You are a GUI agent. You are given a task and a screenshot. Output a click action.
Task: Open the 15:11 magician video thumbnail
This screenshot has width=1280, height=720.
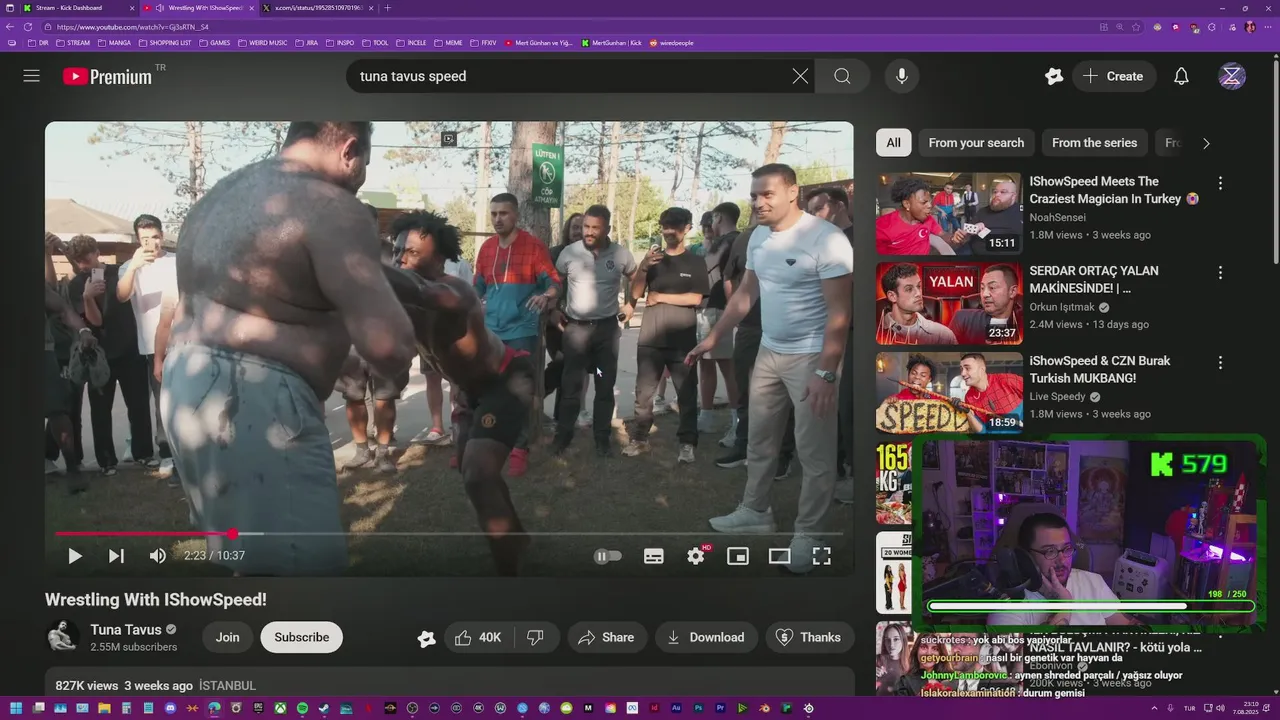(x=949, y=214)
